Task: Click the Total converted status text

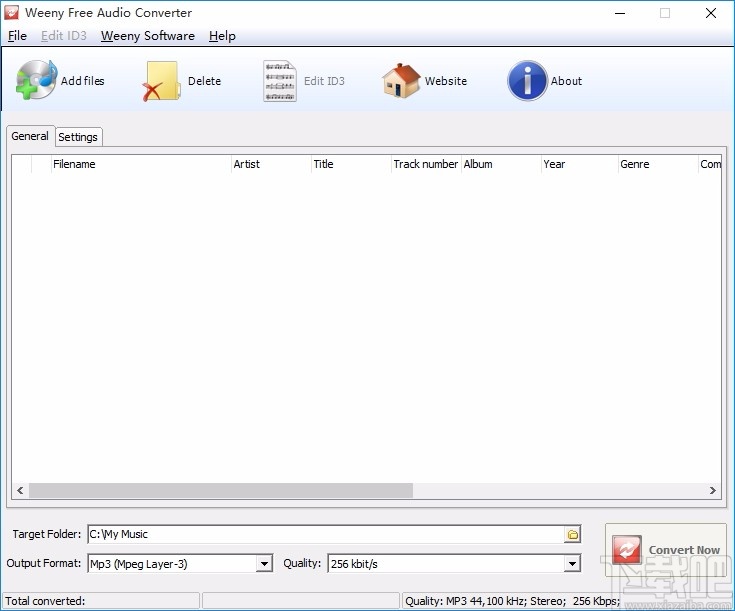Action: coord(45,601)
